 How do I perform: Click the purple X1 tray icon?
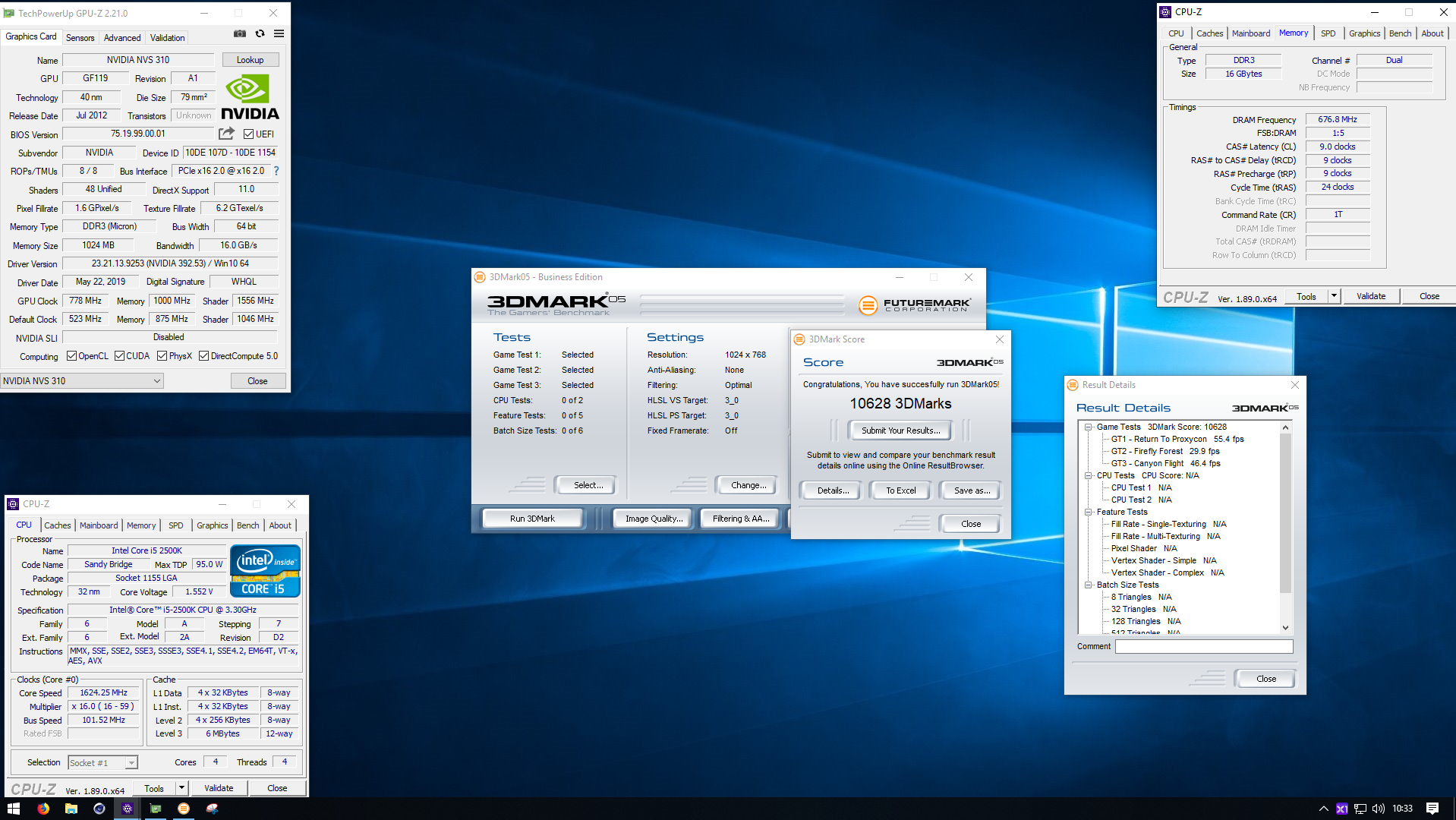(1341, 809)
